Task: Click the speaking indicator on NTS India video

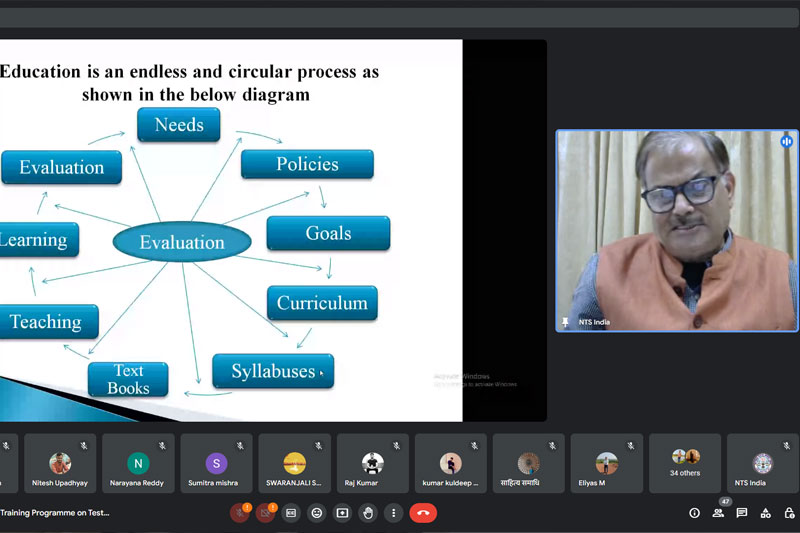Action: [786, 141]
